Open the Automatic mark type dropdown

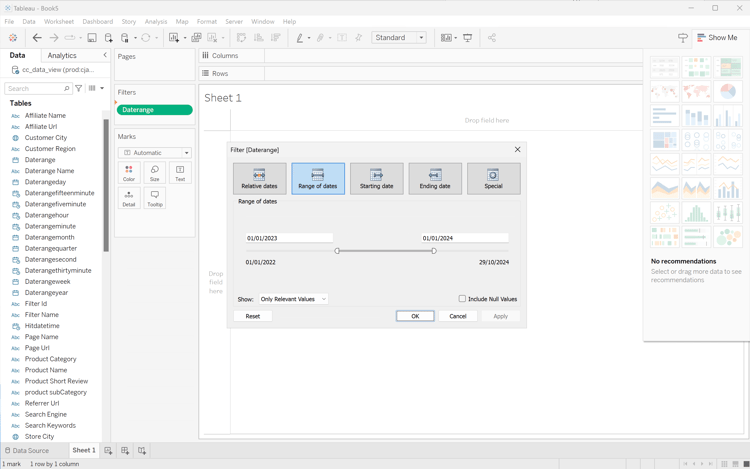[x=155, y=153]
